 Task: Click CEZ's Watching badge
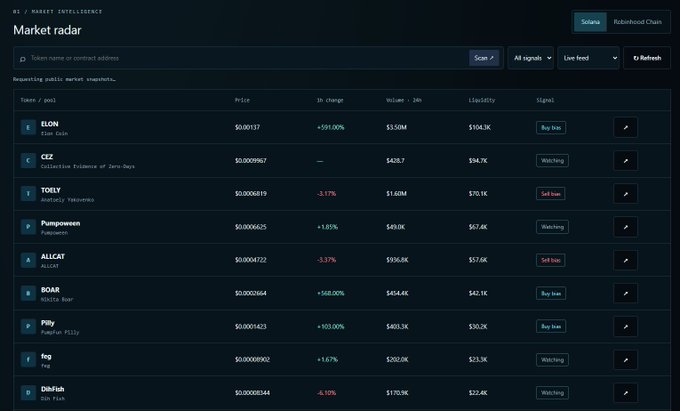(x=552, y=160)
